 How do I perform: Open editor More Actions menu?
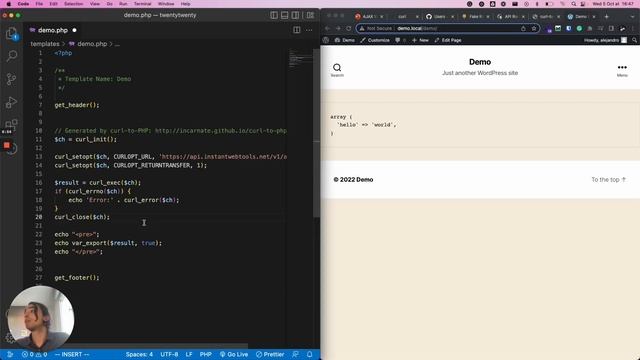309,30
